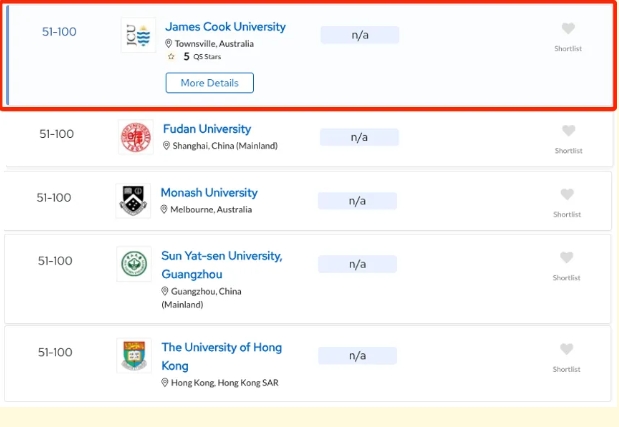Image resolution: width=619 pixels, height=427 pixels.
Task: Shortlist The University of Hong Kong heart
Action: (x=566, y=349)
